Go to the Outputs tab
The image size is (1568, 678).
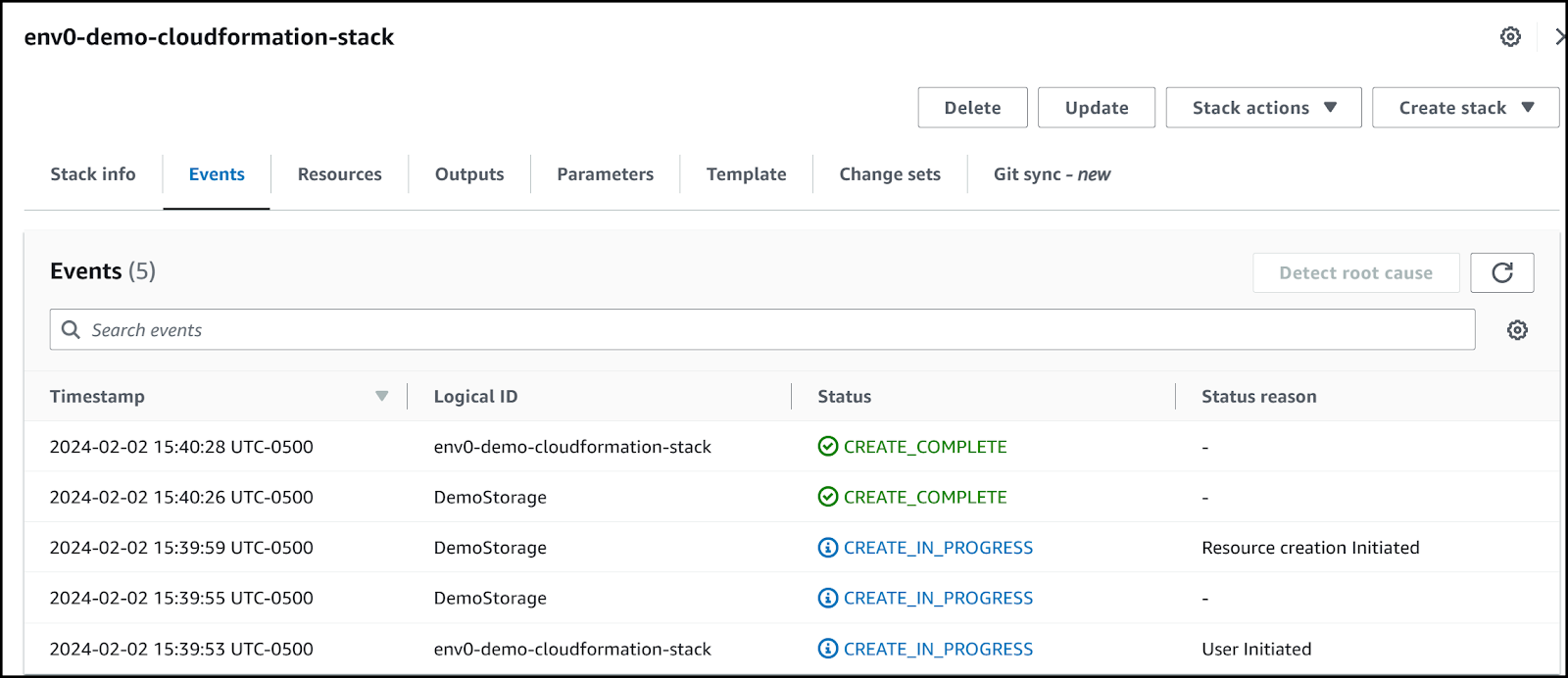[469, 174]
